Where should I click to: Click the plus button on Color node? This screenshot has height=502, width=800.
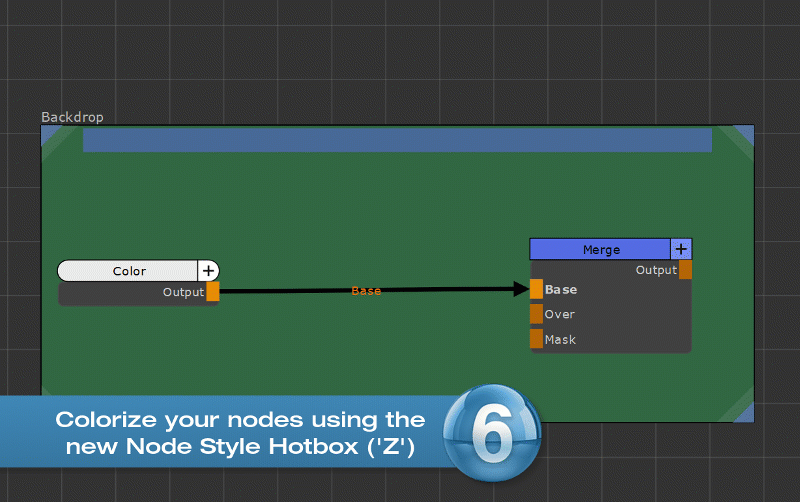[x=208, y=271]
